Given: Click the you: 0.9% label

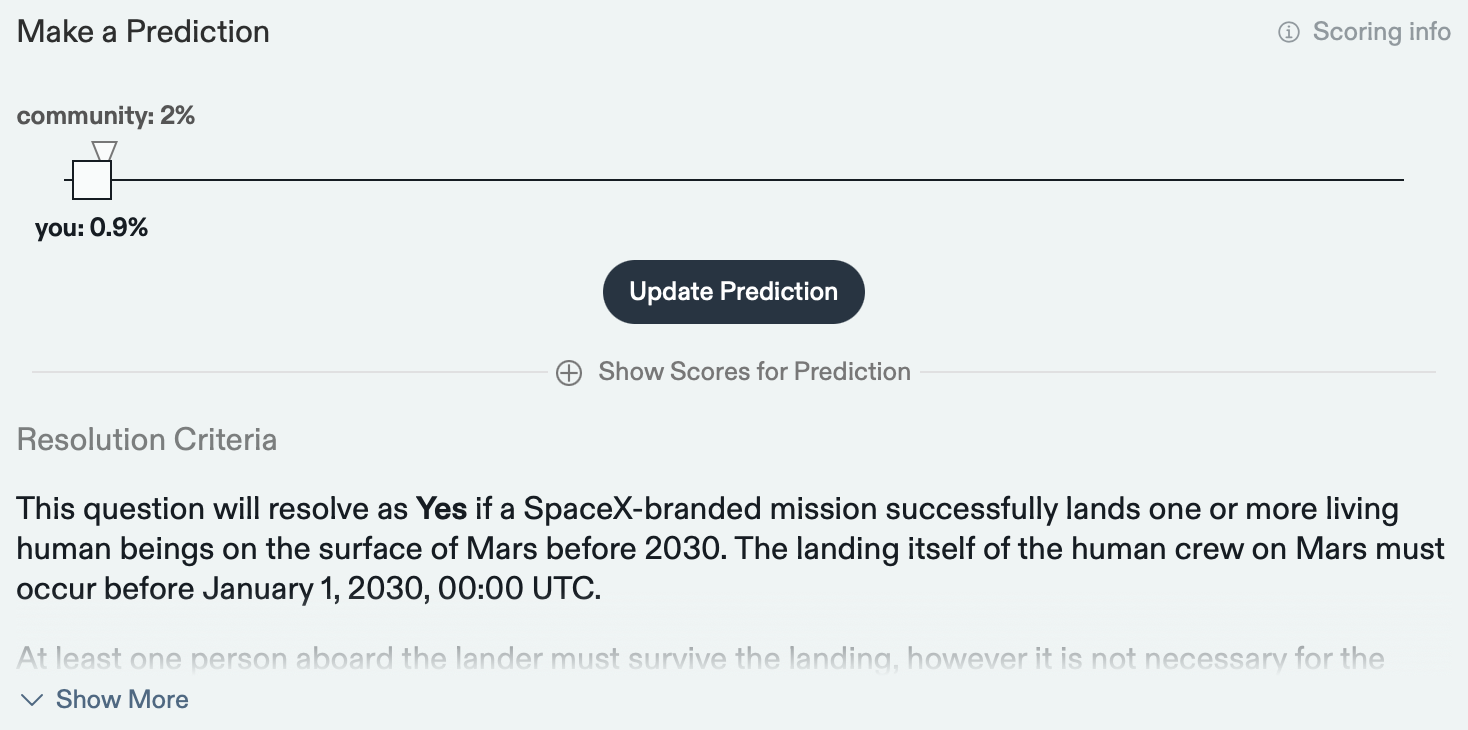Looking at the screenshot, I should 91,228.
